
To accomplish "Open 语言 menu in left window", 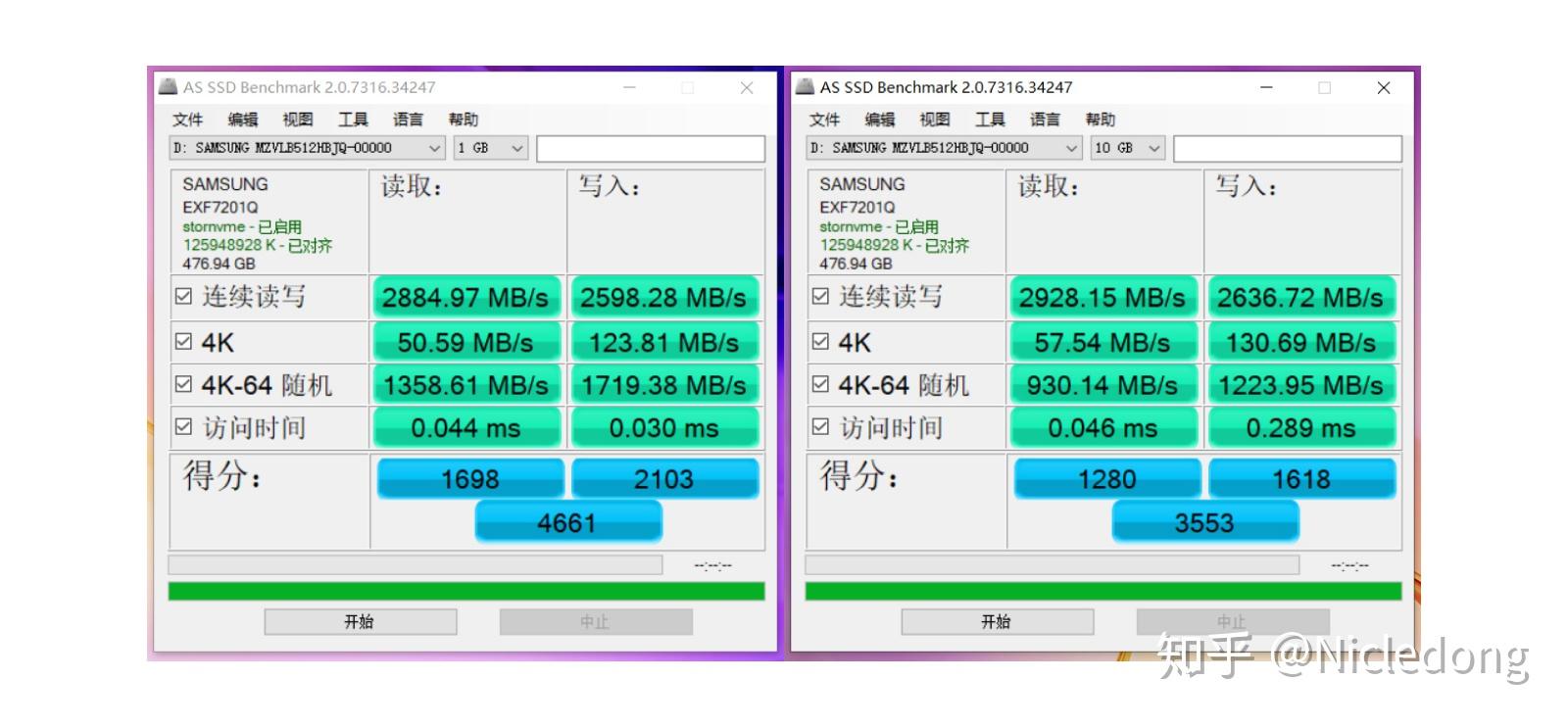I will 408,120.
